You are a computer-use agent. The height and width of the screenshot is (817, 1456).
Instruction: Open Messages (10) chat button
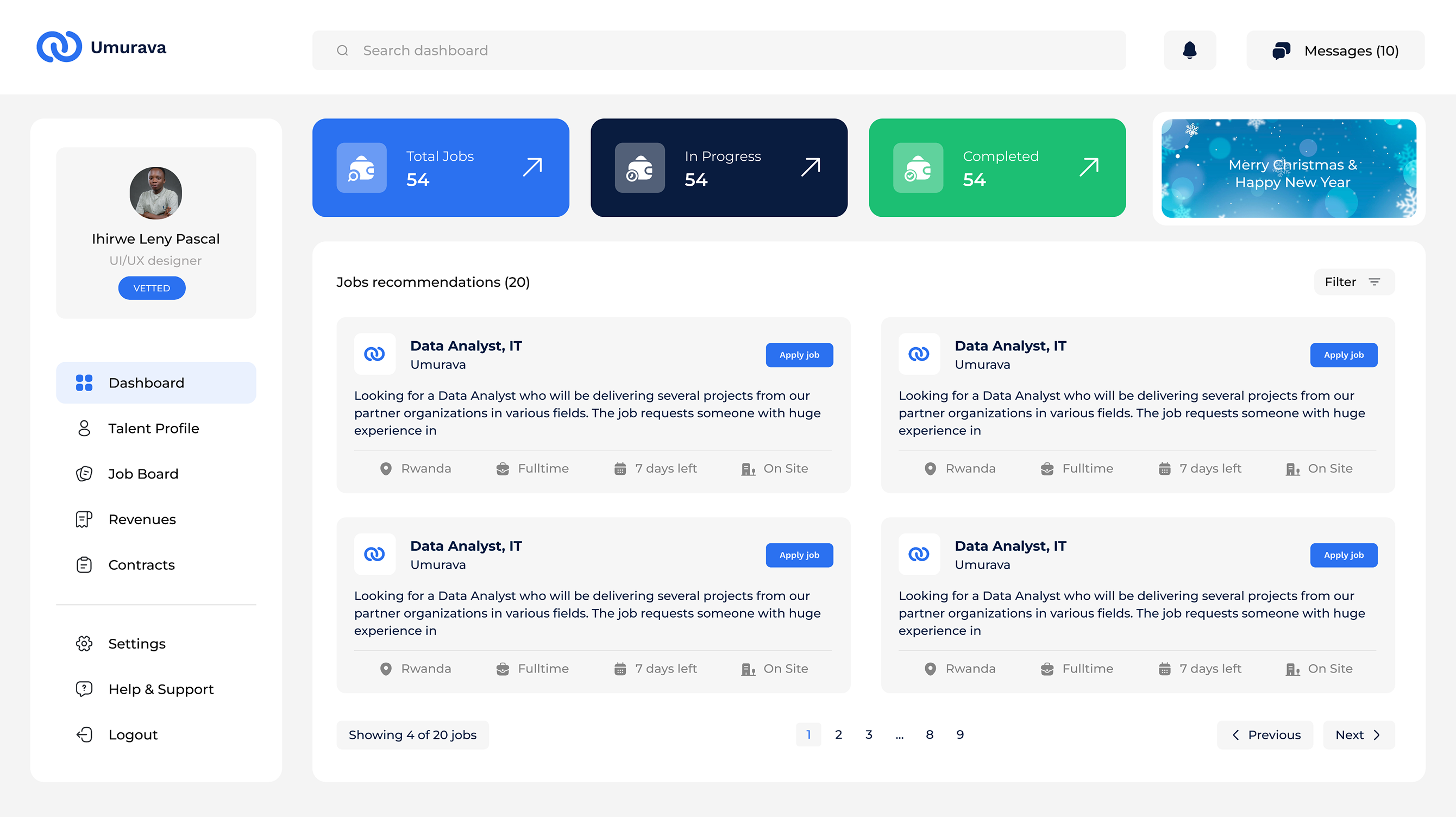[x=1335, y=51]
